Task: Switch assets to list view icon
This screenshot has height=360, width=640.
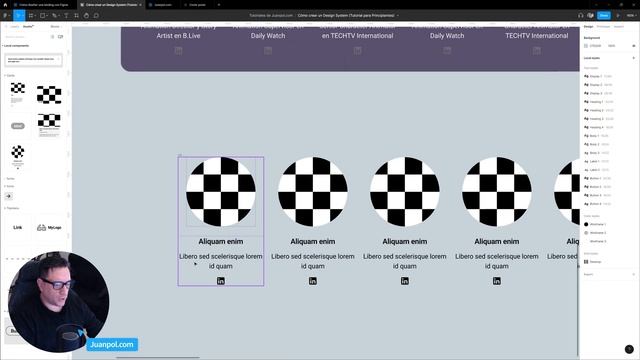Action: coord(52,37)
